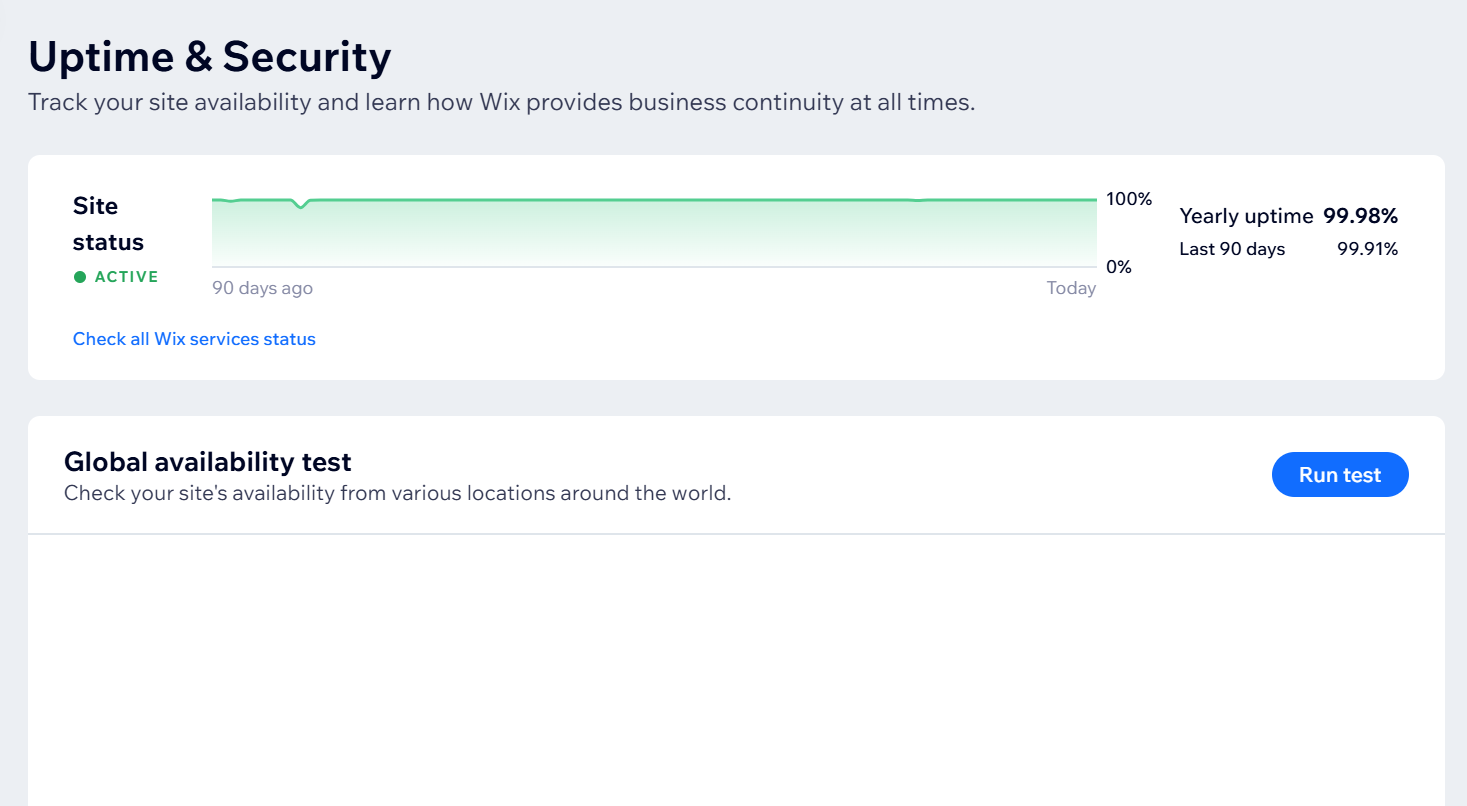Click the '90 days ago' chart label
1467x806 pixels.
[x=262, y=288]
